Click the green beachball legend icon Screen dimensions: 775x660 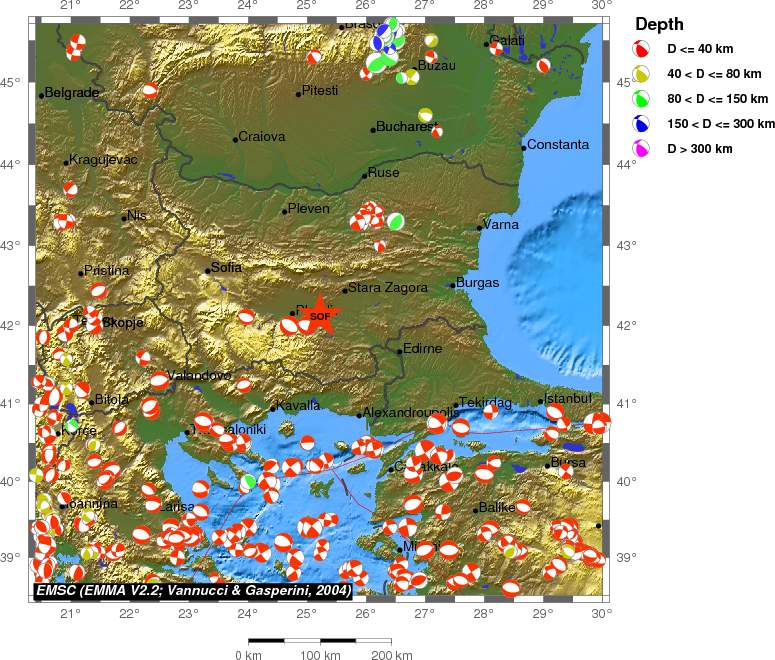(x=641, y=99)
